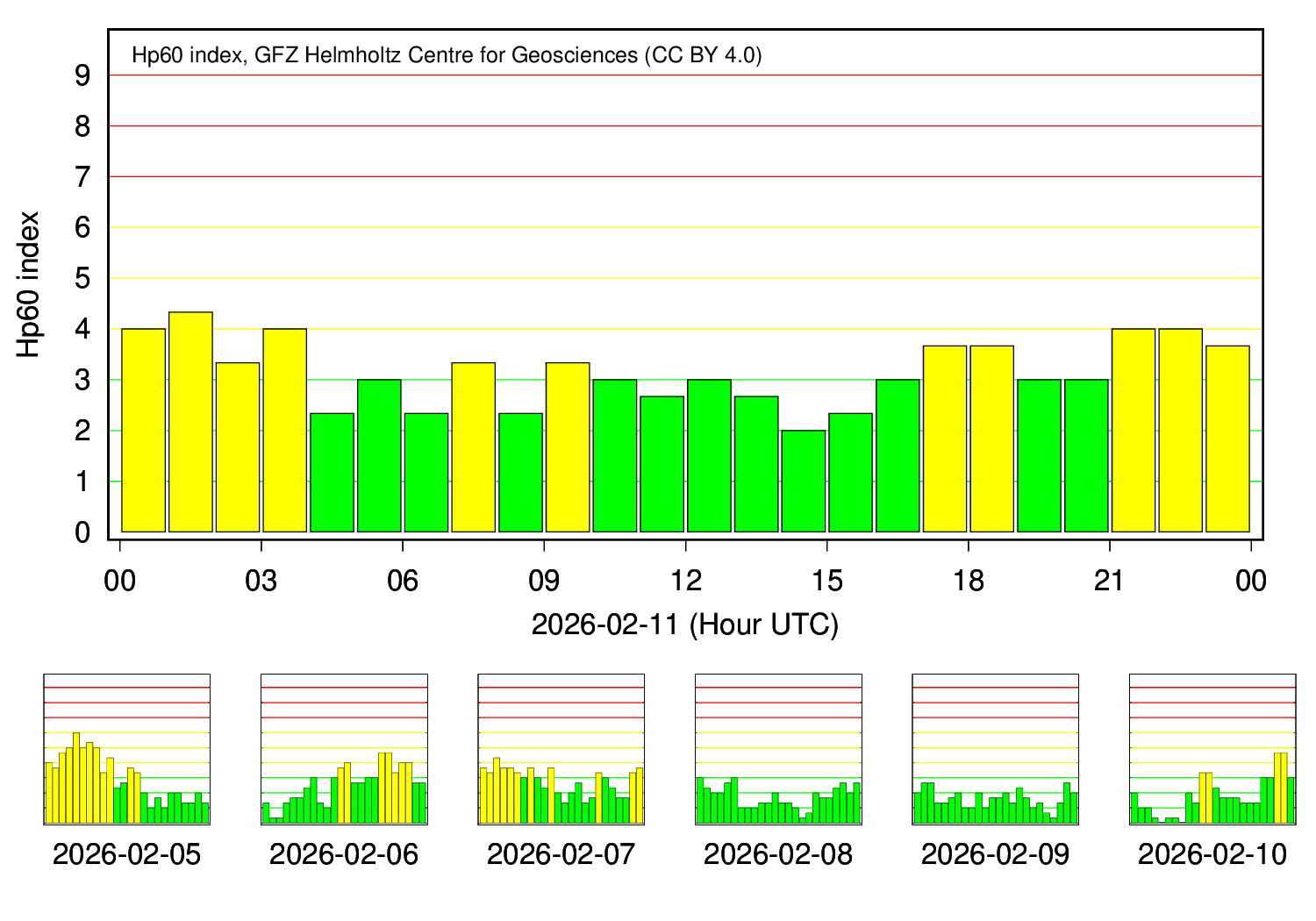
Task: Click the '15' hour tick label
Action: [827, 581]
